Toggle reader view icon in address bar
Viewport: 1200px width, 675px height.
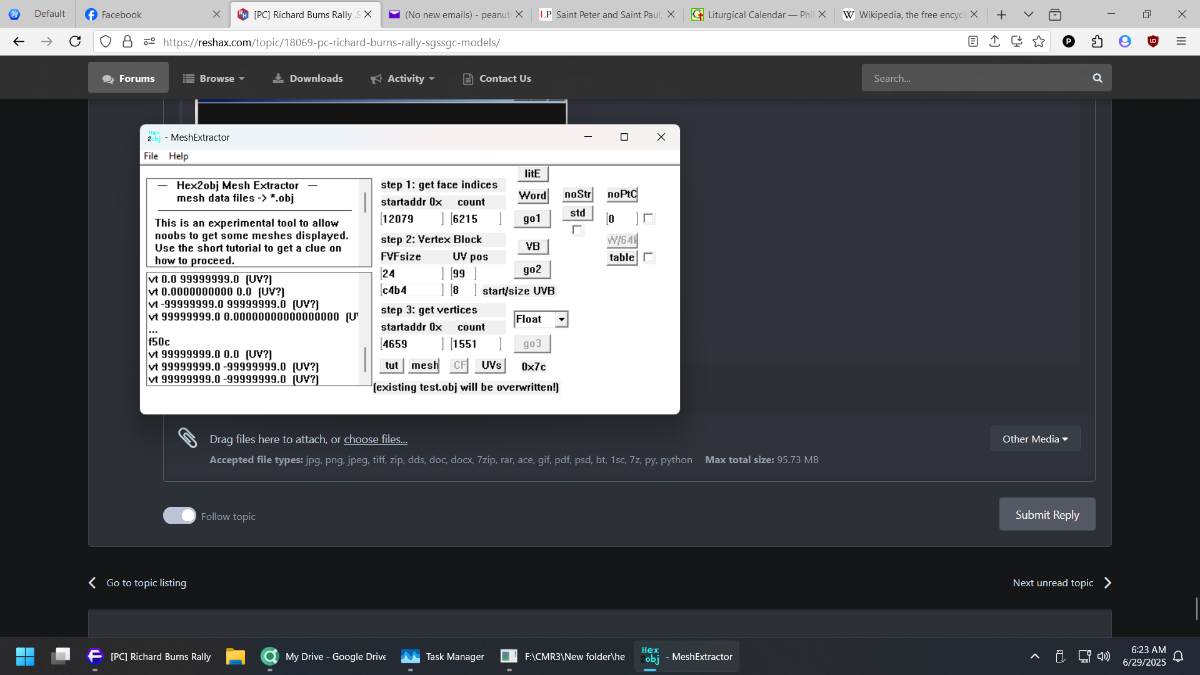(x=973, y=41)
